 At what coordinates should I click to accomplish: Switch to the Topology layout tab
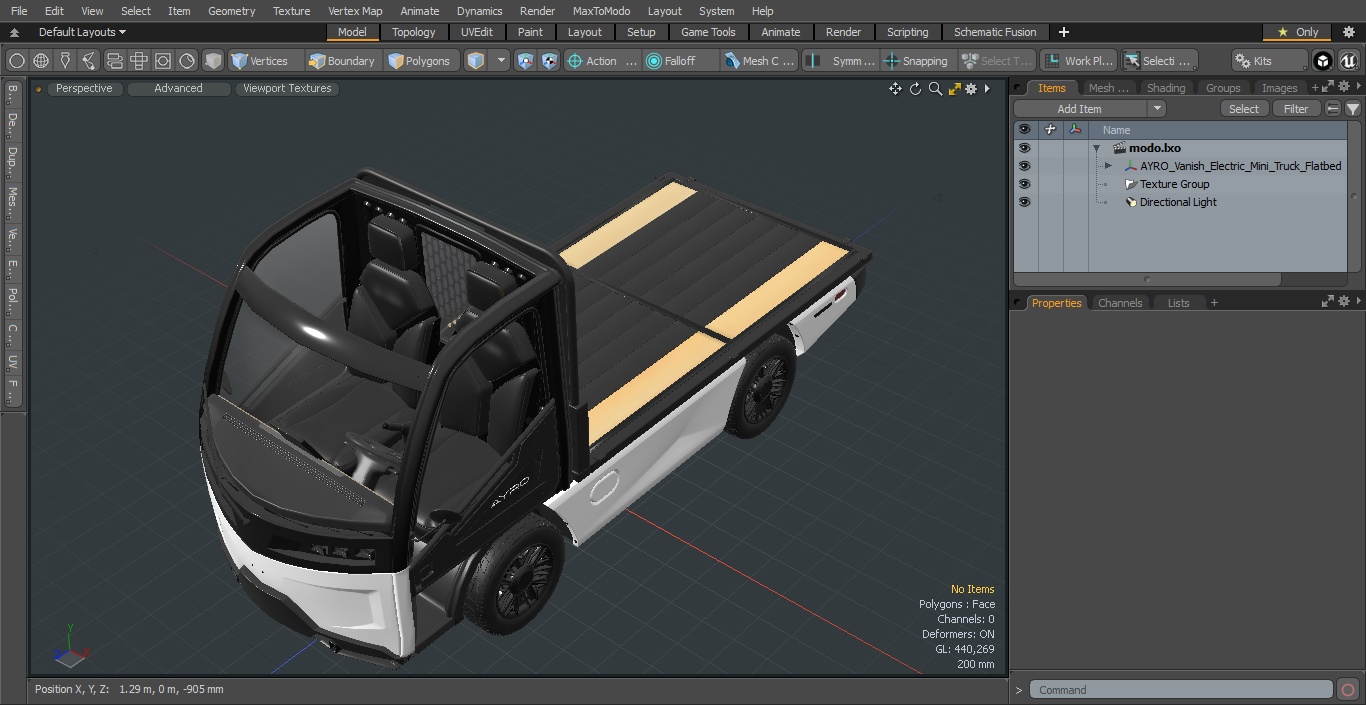414,32
